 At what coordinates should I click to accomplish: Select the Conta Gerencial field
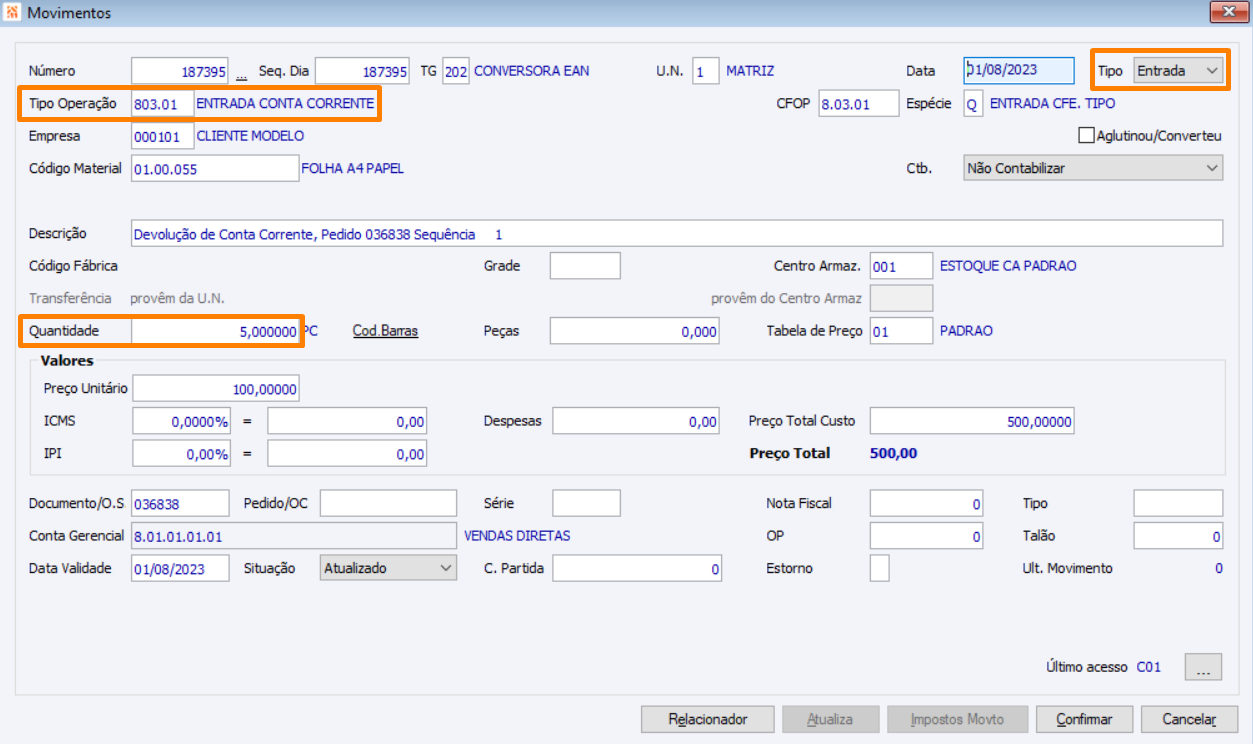point(294,536)
